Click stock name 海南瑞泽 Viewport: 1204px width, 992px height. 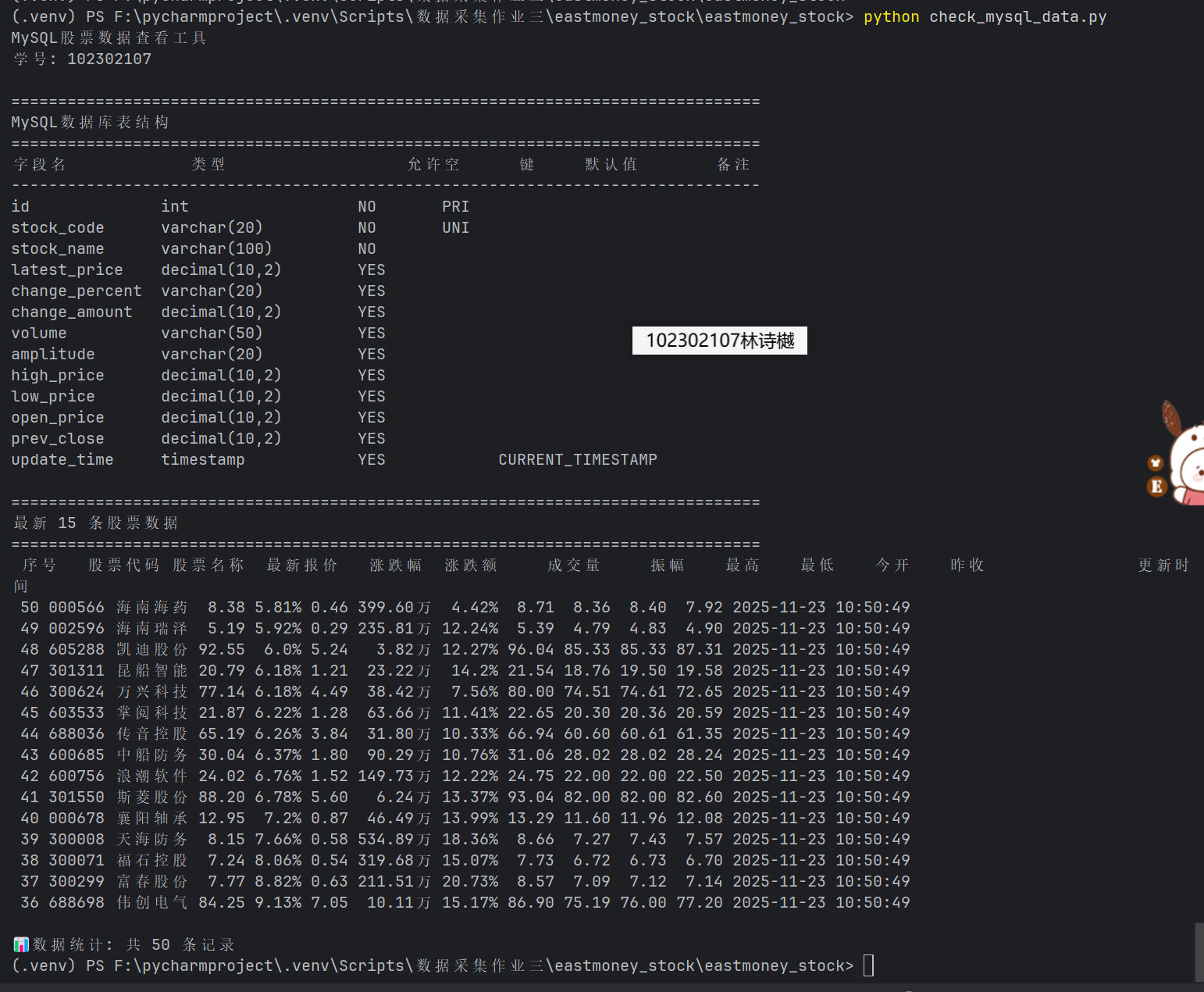pos(152,628)
